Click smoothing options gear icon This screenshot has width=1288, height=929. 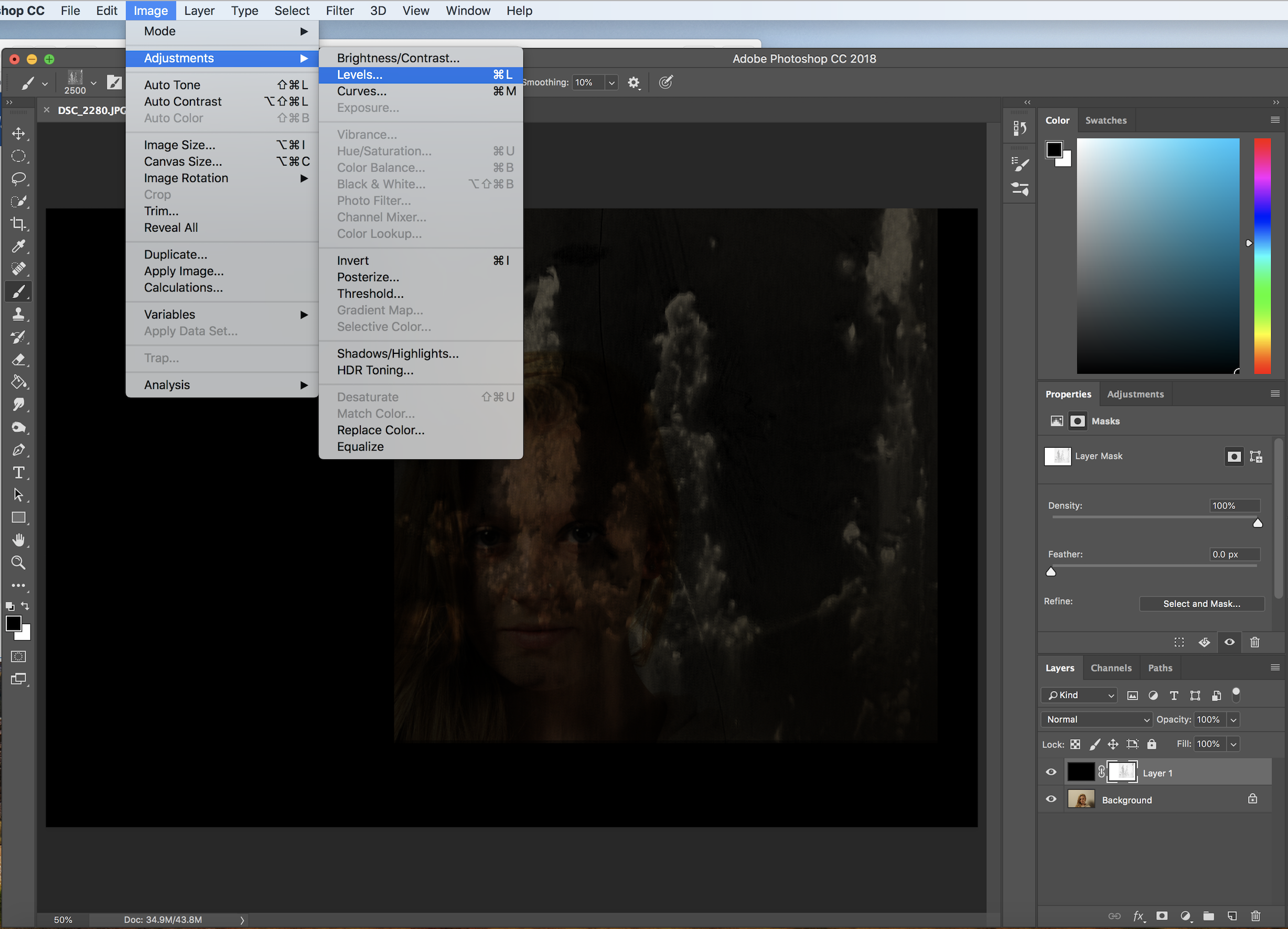click(634, 83)
